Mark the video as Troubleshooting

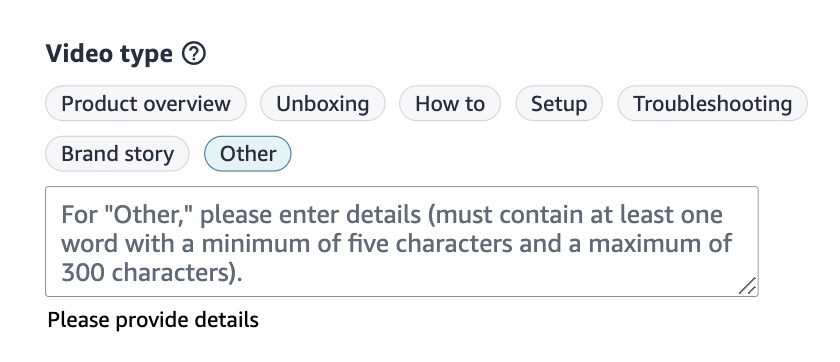coord(712,103)
